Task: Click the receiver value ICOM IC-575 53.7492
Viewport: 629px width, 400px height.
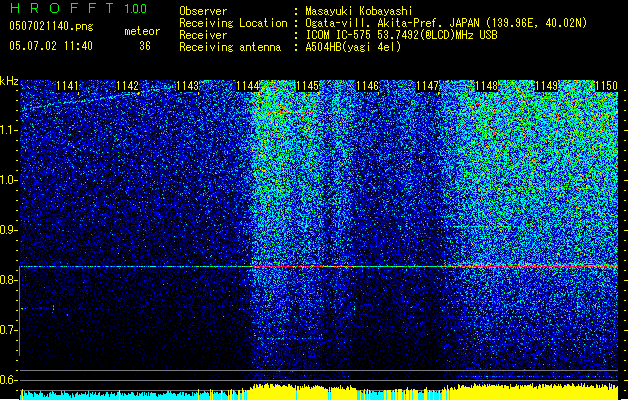Action: click(x=401, y=35)
